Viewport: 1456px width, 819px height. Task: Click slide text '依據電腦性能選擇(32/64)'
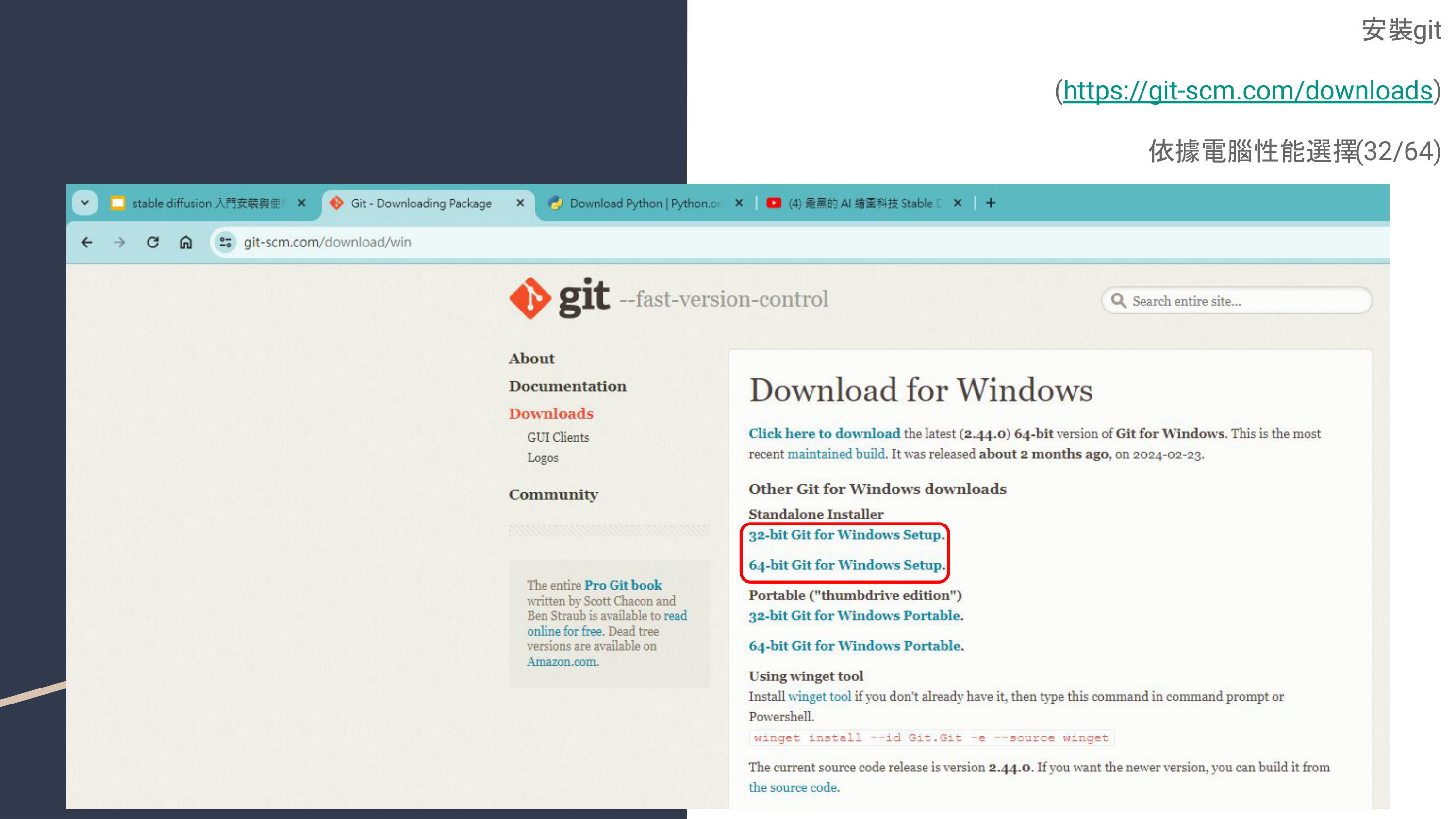1295,151
